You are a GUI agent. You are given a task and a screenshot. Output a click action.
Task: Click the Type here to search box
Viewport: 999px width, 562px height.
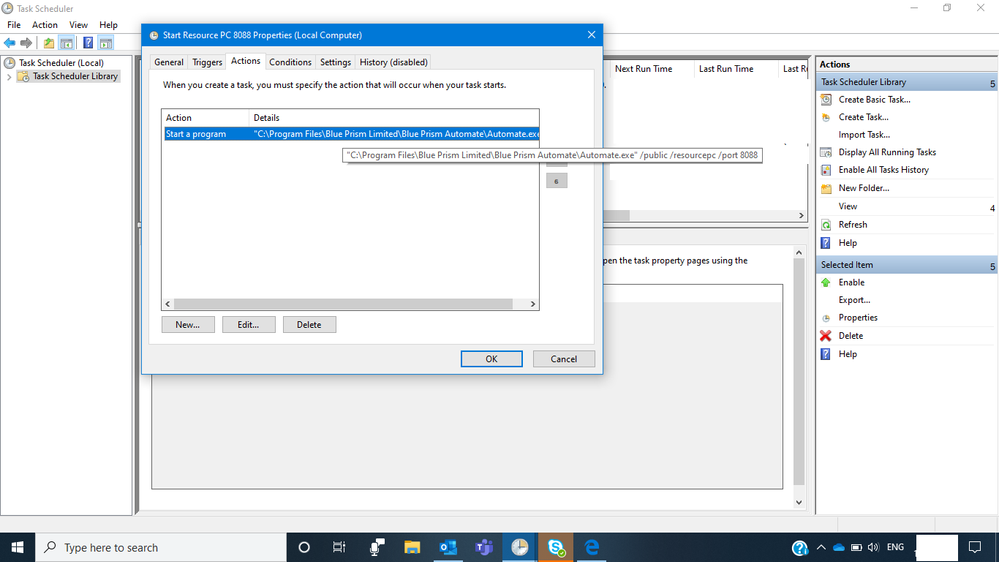pyautogui.click(x=161, y=547)
